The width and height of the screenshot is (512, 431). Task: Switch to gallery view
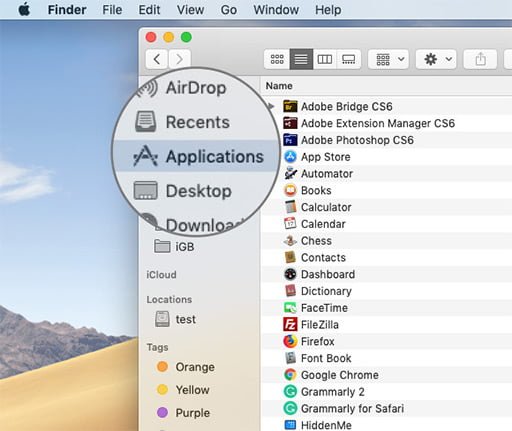(349, 59)
